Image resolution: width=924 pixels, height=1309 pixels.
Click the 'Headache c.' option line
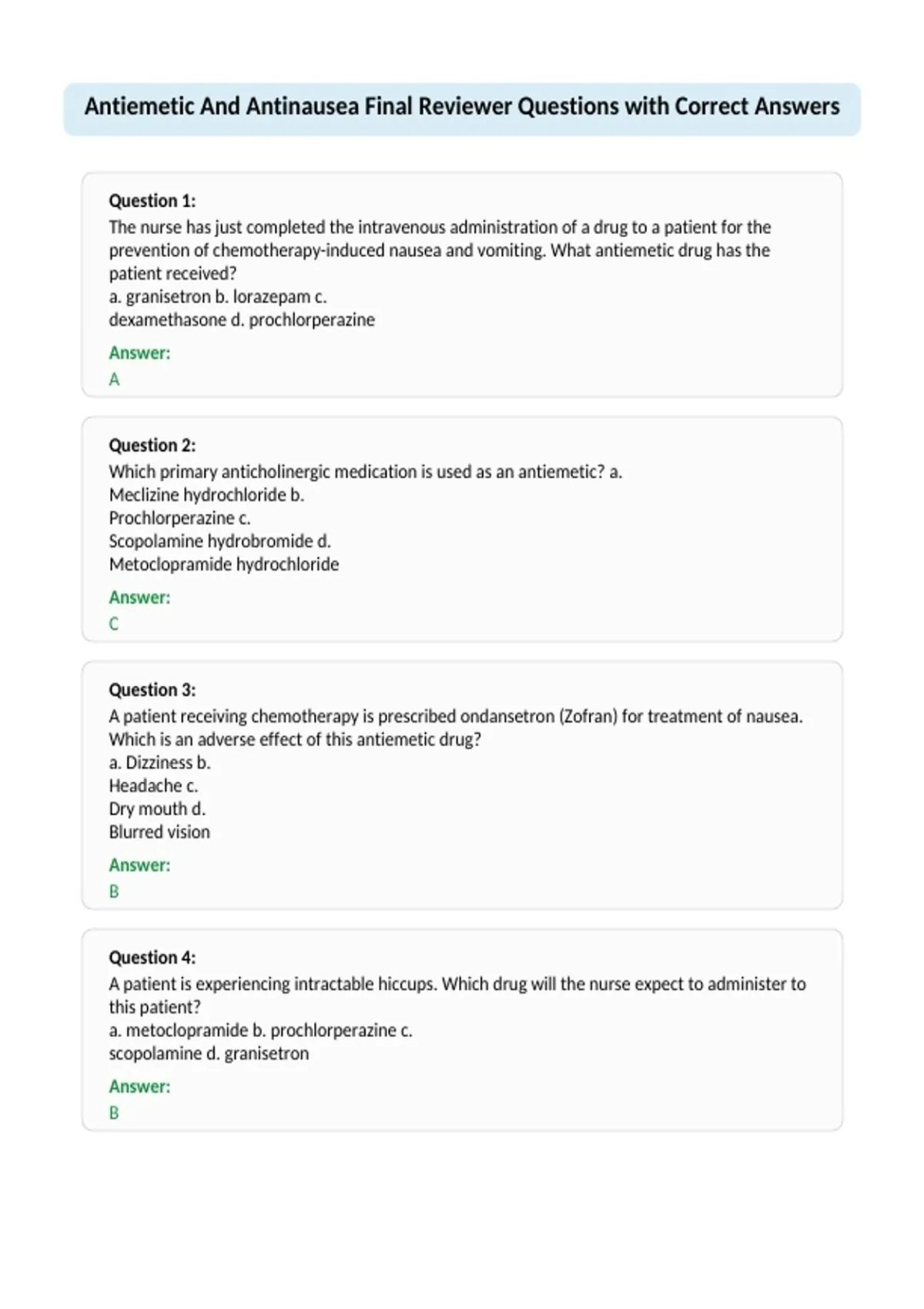point(153,786)
